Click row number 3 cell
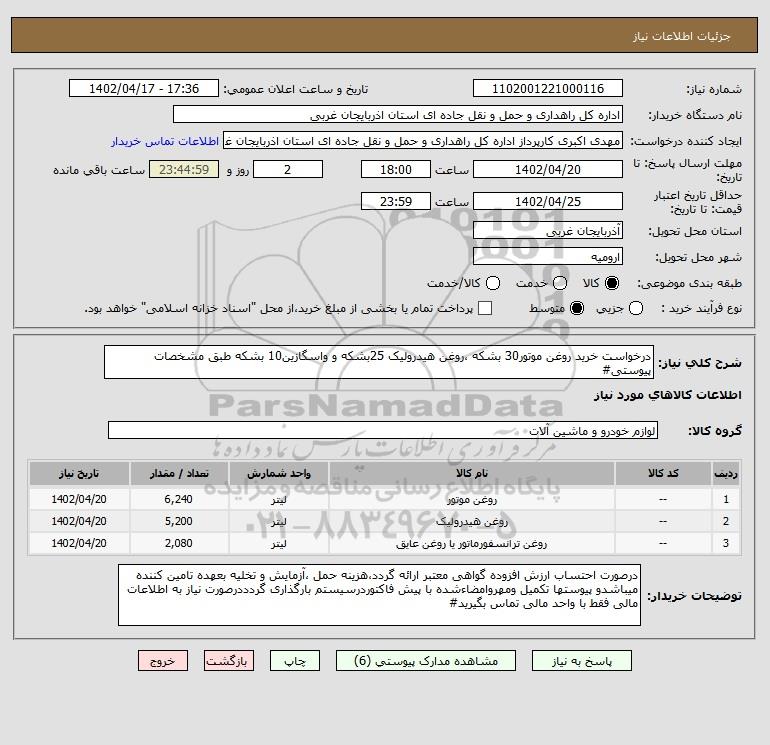This screenshot has width=770, height=745. pos(726,544)
